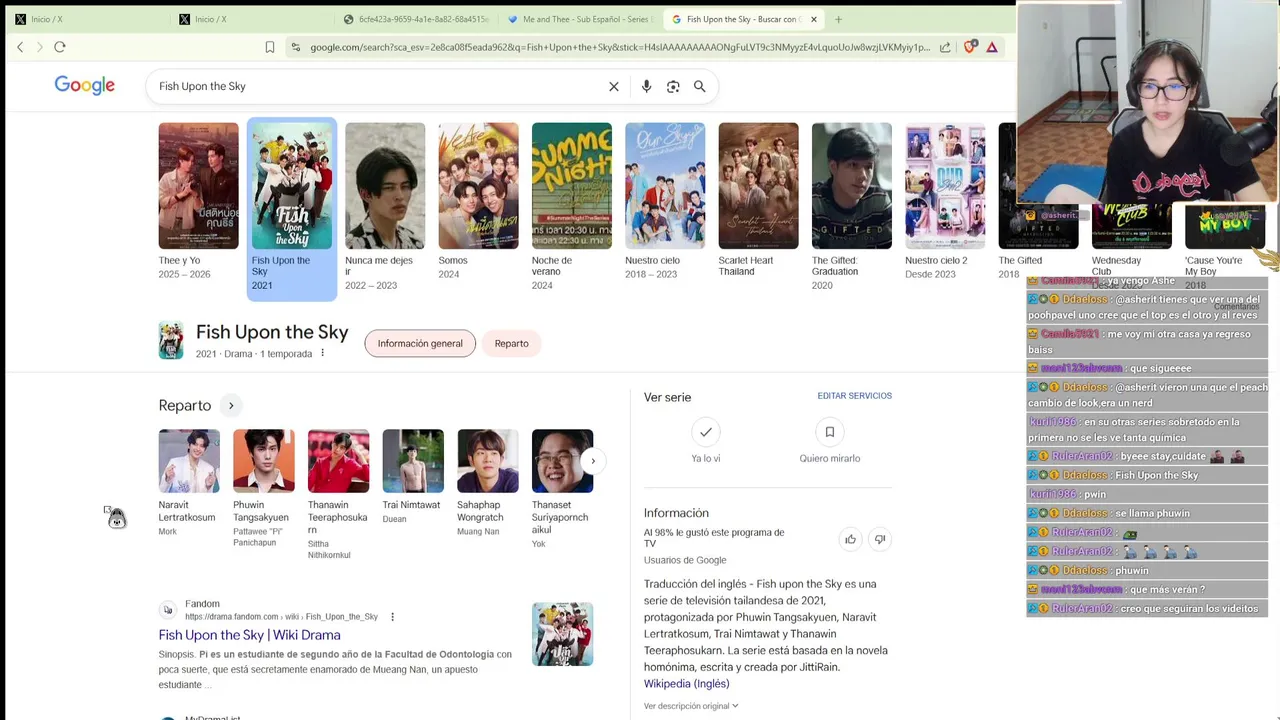This screenshot has height=720, width=1280.
Task: Select the Reparto chip
Action: [x=511, y=343]
